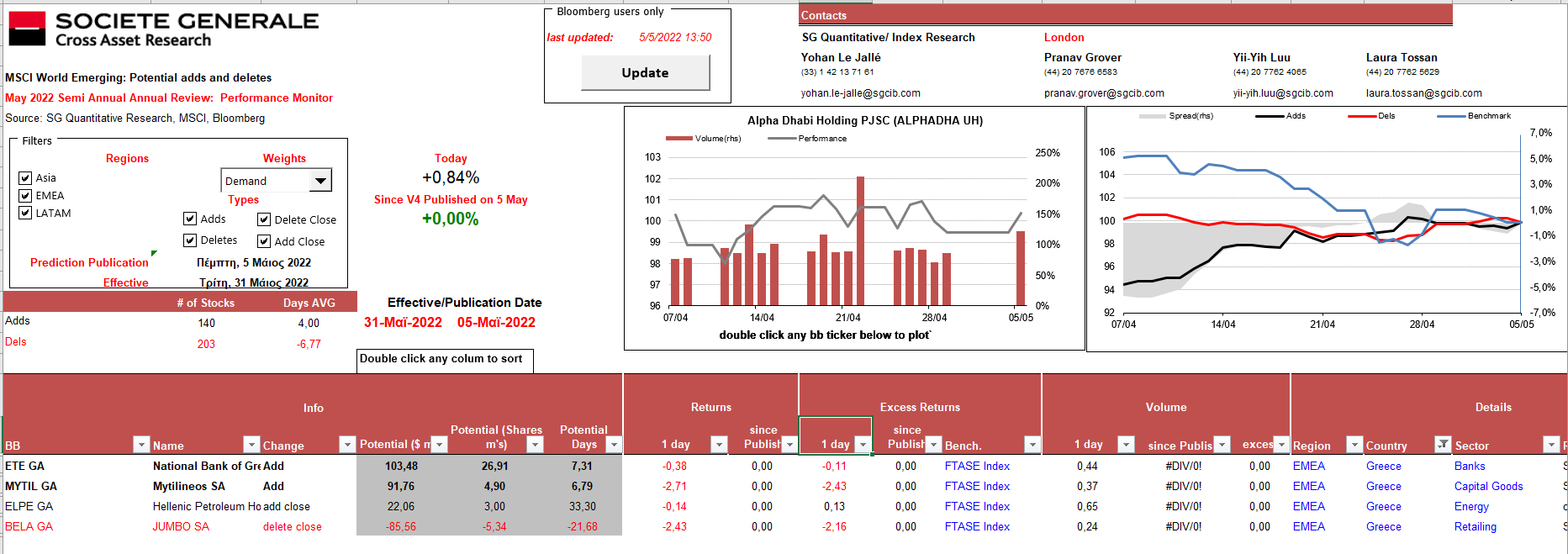Expand the Demand weights dropdown

click(320, 181)
